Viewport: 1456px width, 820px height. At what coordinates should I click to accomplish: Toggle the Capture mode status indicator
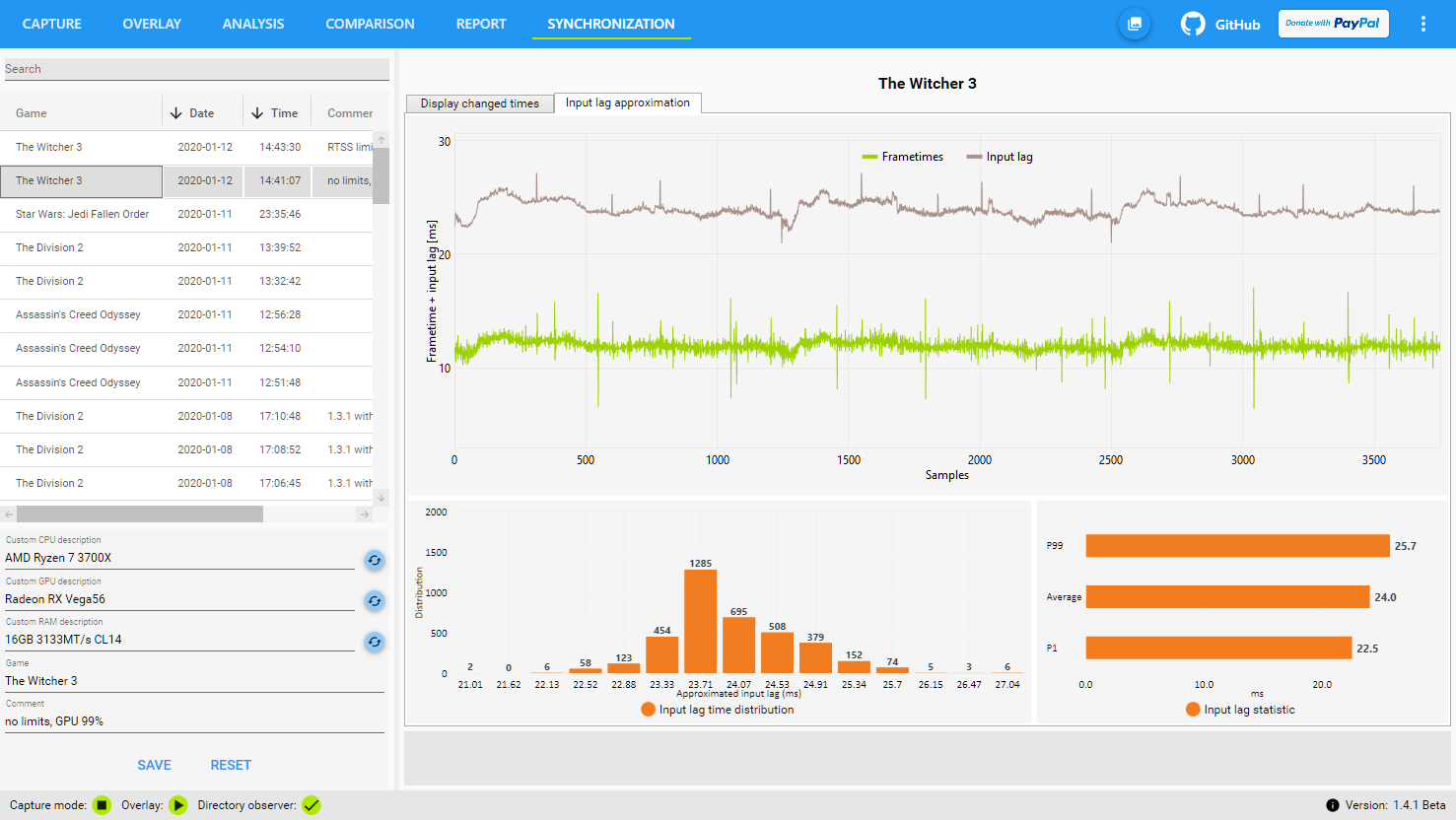tap(102, 805)
